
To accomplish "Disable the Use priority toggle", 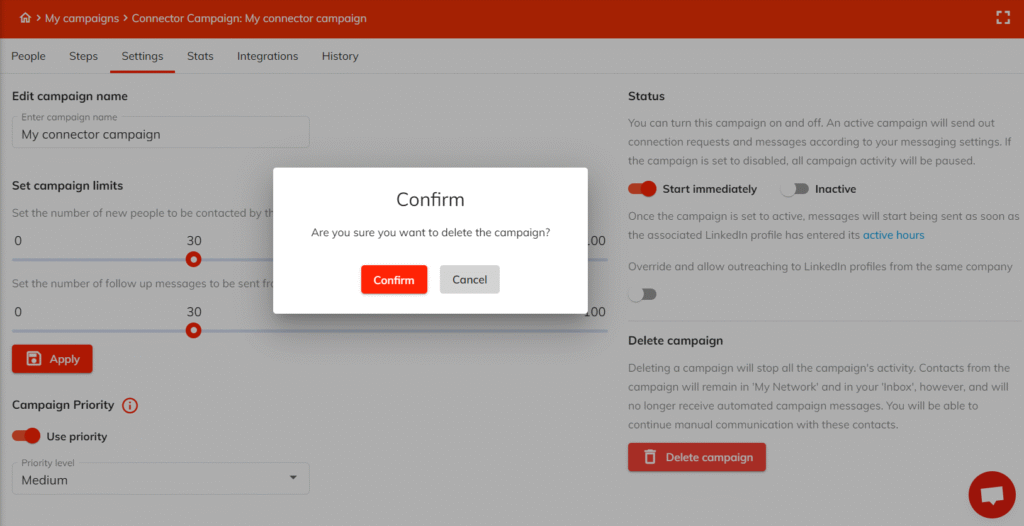I will (27, 436).
